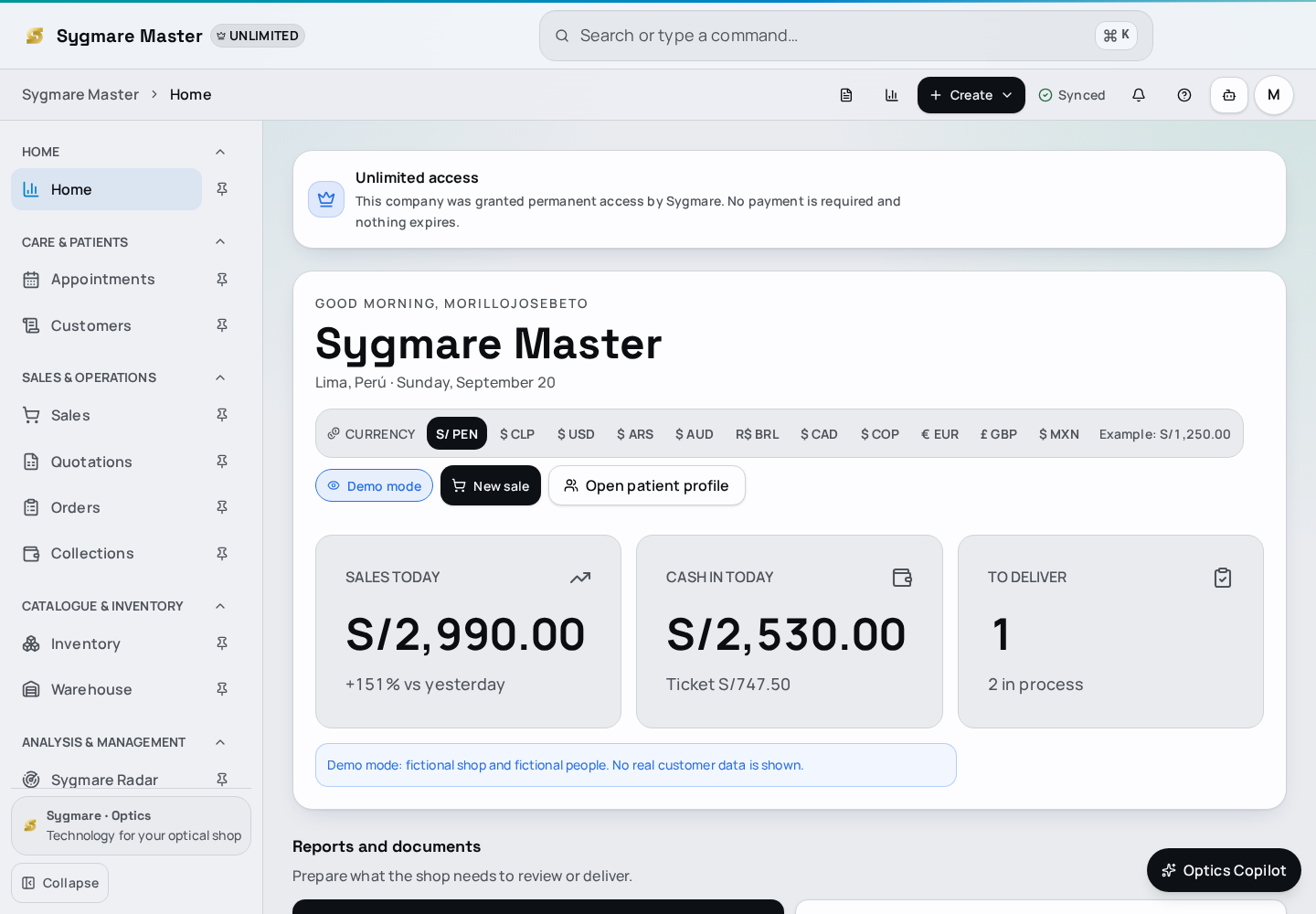Select the $ COP currency
The image size is (1316, 914).
coord(880,433)
